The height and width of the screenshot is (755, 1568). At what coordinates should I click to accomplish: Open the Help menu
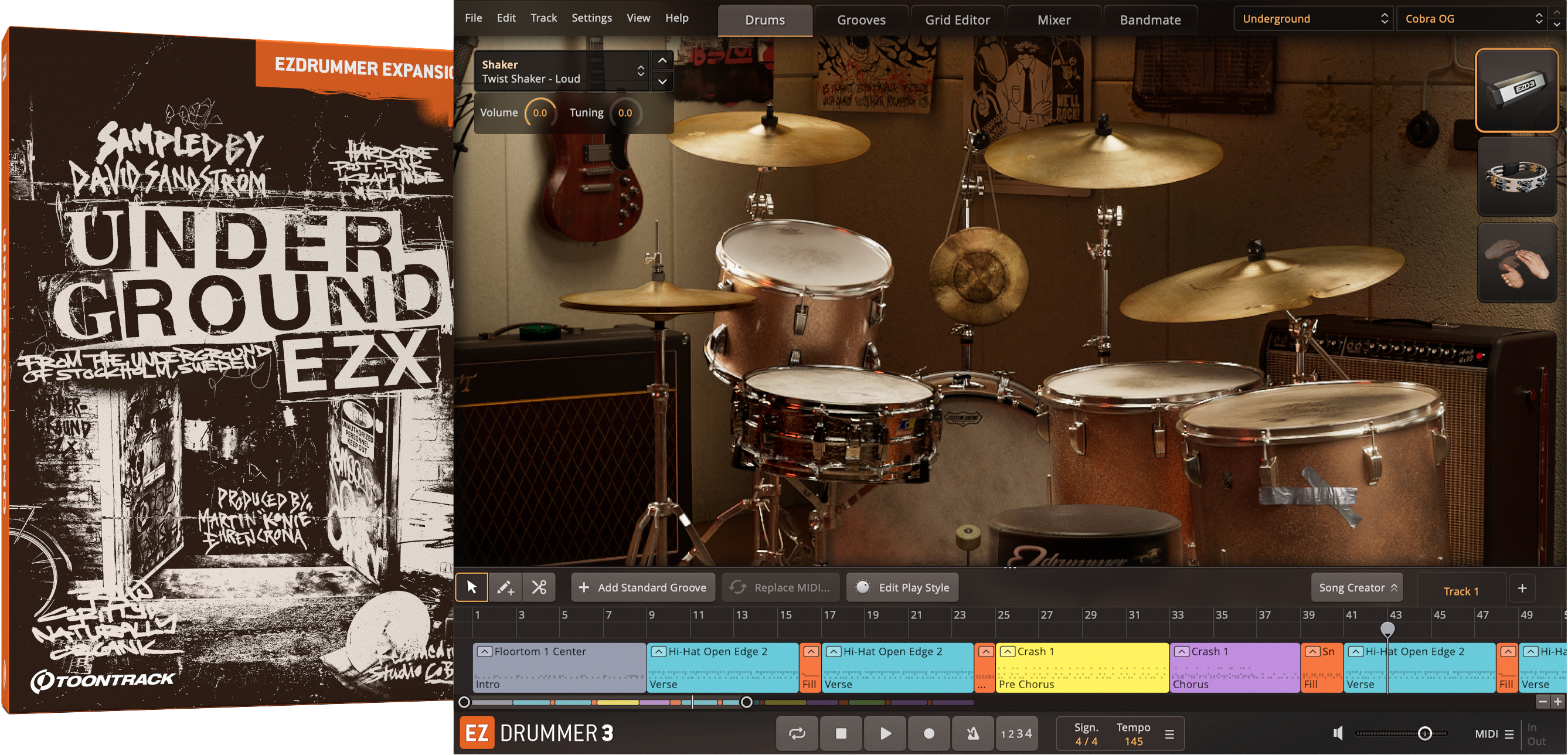[x=677, y=18]
